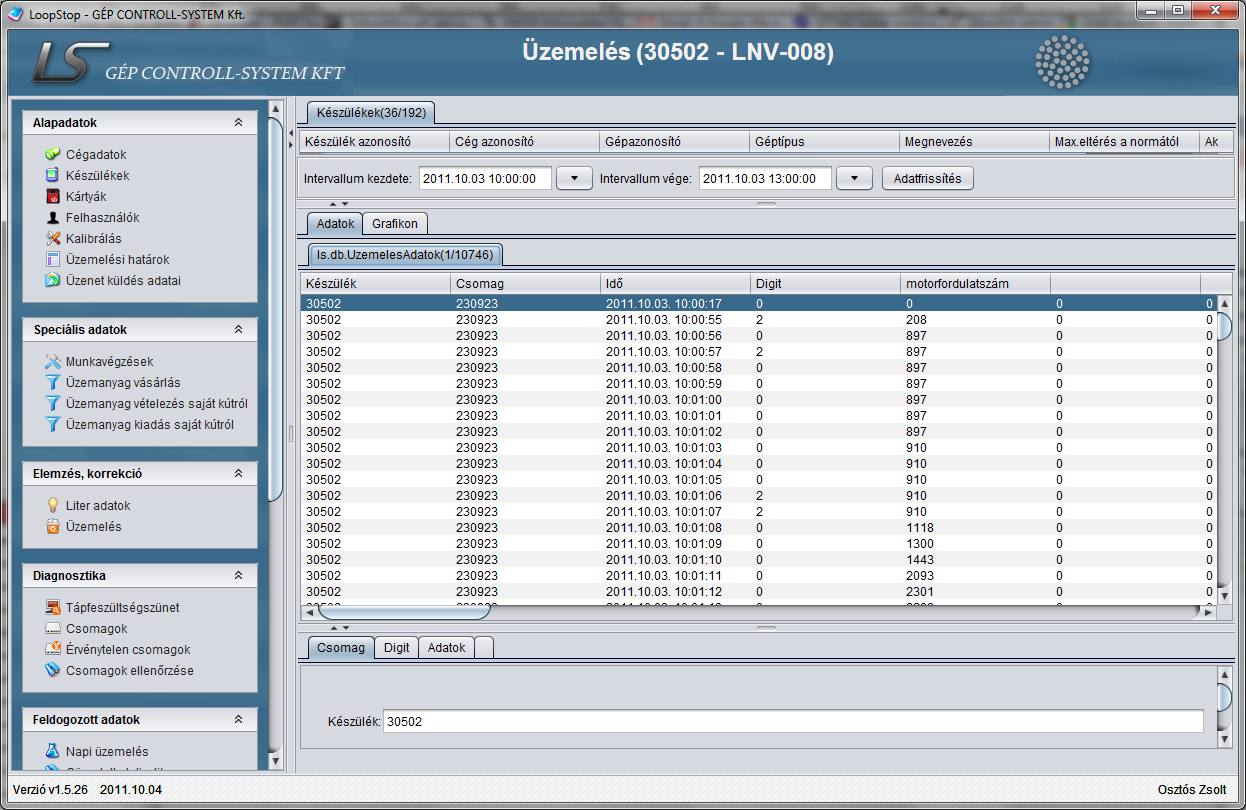Open Érvénytelen csomagok link
1246x810 pixels.
(x=128, y=650)
